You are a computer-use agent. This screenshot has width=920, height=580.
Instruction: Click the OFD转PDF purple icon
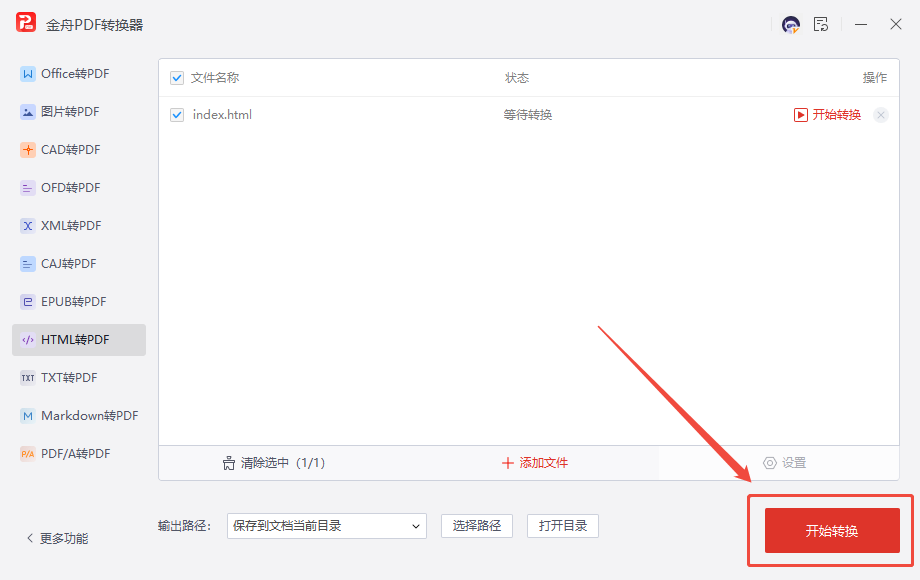click(x=28, y=188)
